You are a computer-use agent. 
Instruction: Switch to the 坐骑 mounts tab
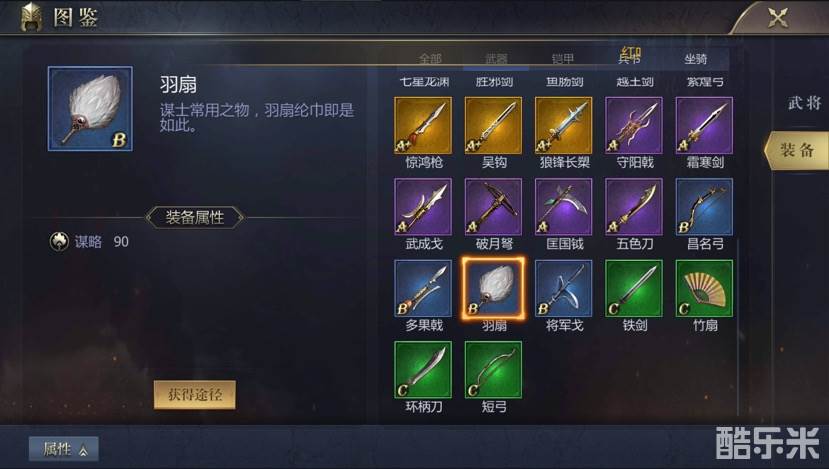[x=696, y=59]
